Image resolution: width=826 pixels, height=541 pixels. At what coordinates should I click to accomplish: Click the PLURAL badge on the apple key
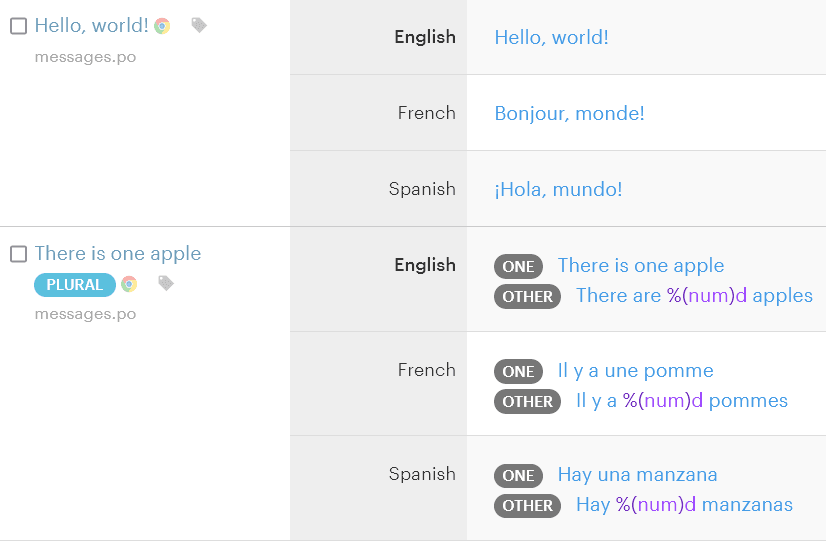[75, 285]
